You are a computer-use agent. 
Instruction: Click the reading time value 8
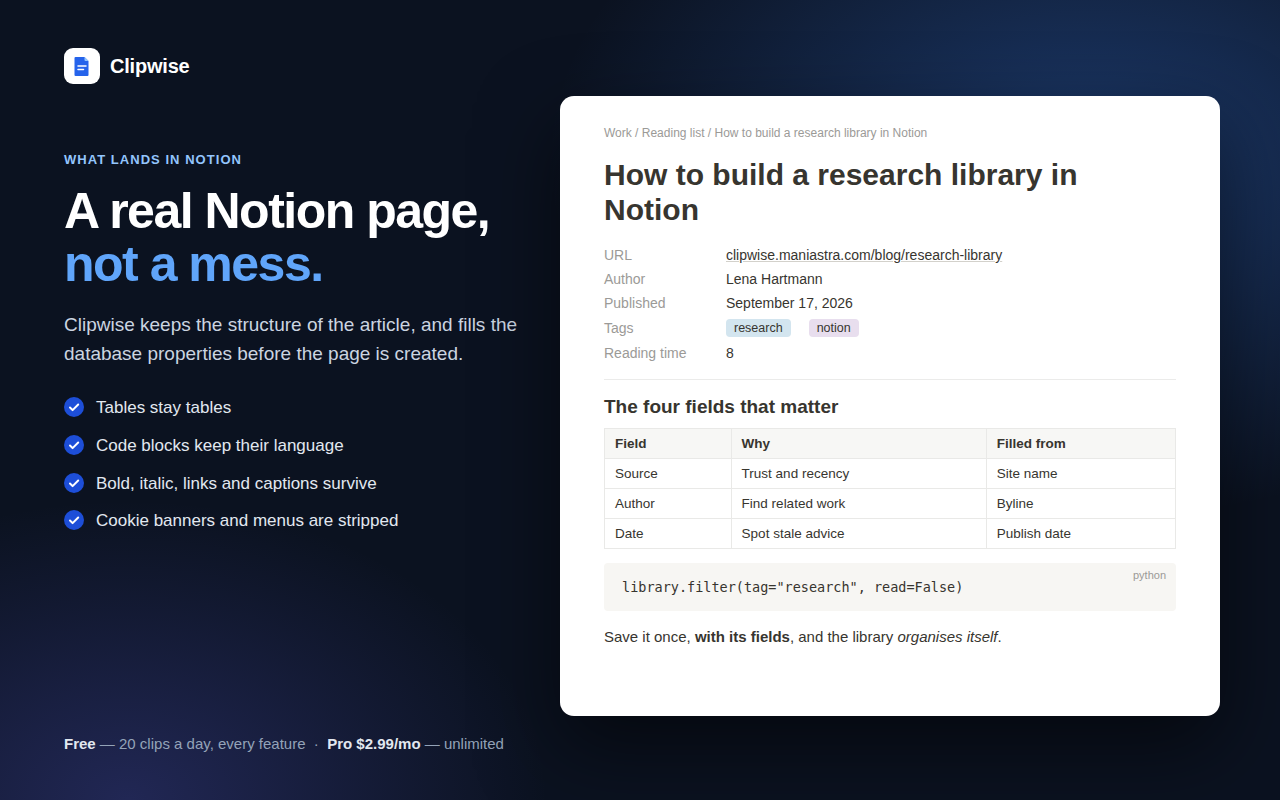(x=730, y=353)
